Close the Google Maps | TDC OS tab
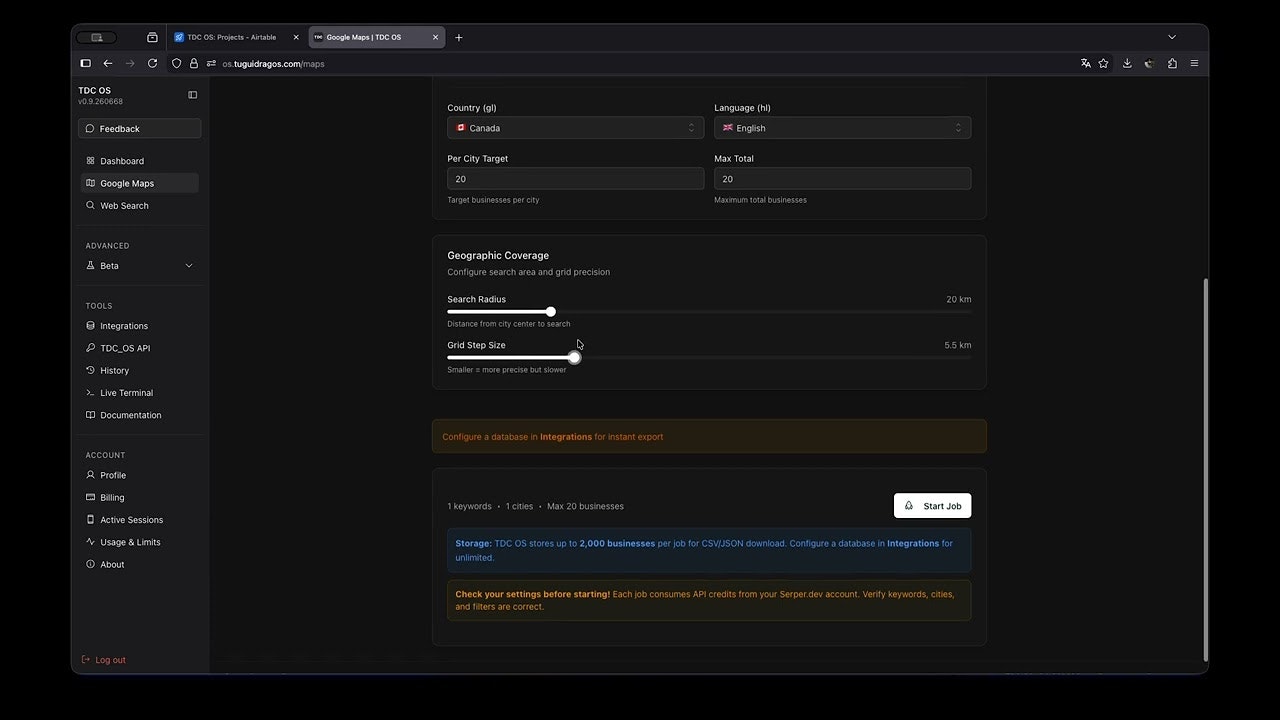Screen dimensions: 1280x720 point(435,37)
